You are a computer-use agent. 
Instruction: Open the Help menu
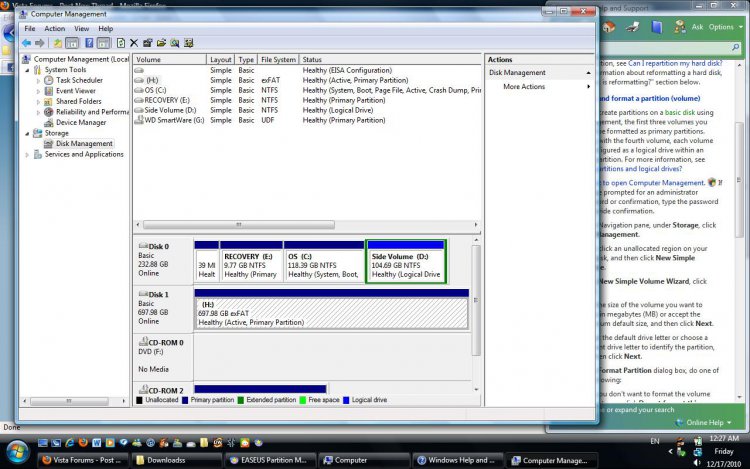(x=105, y=29)
